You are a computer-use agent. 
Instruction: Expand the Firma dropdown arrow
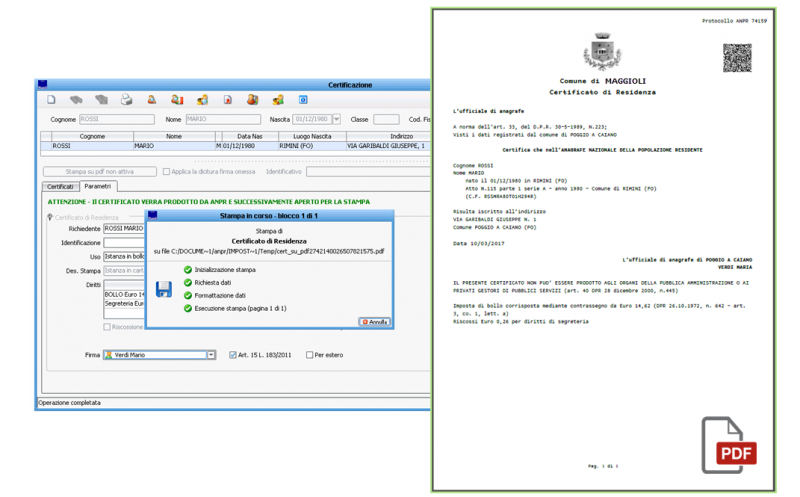tap(211, 355)
